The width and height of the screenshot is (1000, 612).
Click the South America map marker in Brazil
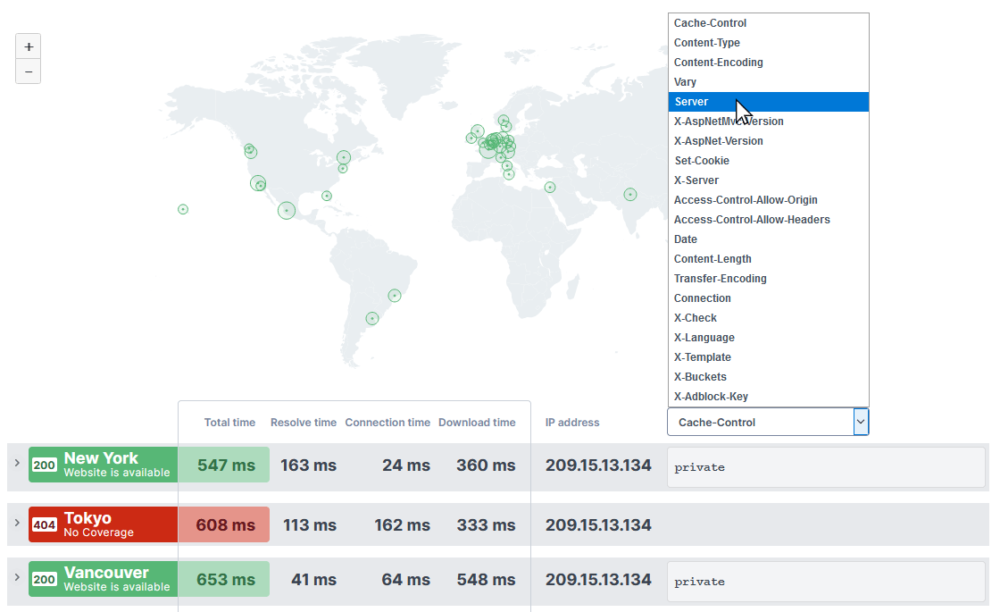point(394,295)
